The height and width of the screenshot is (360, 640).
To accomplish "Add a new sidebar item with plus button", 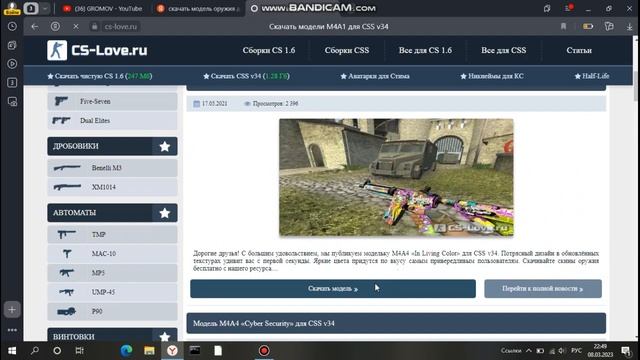I will [12, 310].
